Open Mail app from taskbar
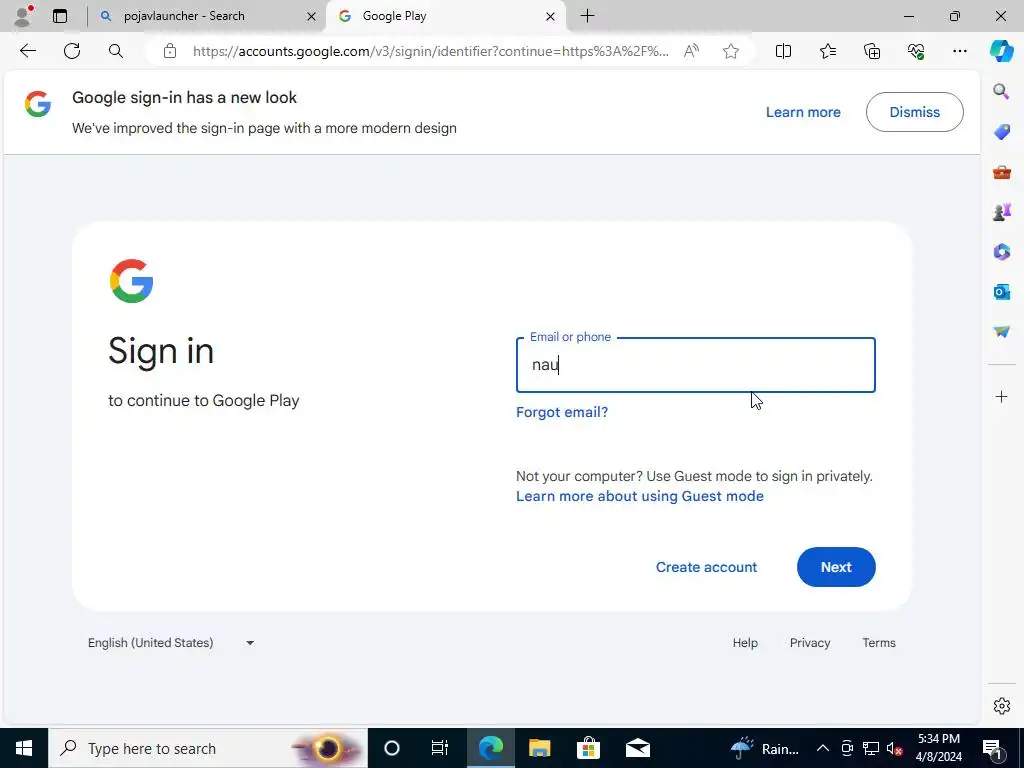 click(x=637, y=748)
